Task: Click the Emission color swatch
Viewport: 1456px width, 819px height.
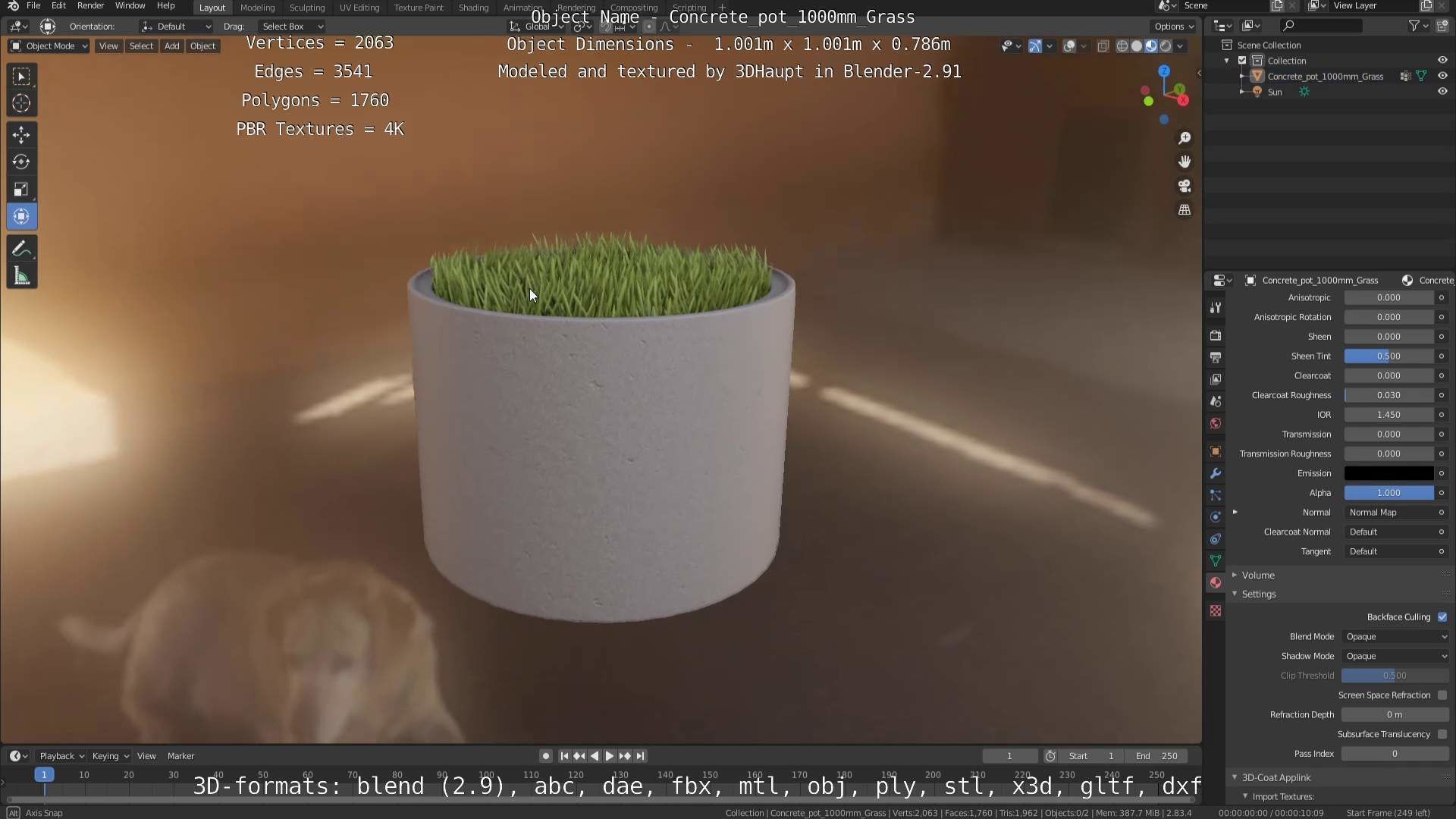Action: 1389,473
